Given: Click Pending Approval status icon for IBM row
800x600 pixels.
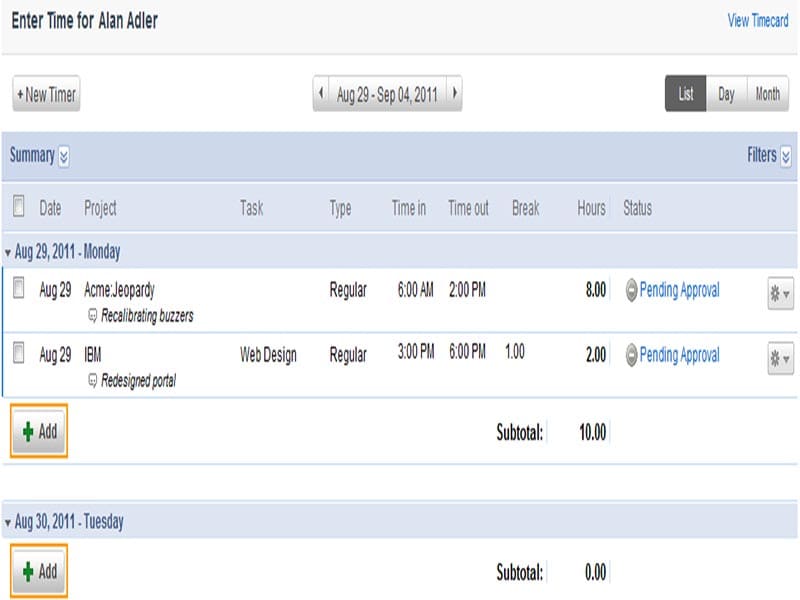Looking at the screenshot, I should (x=631, y=355).
